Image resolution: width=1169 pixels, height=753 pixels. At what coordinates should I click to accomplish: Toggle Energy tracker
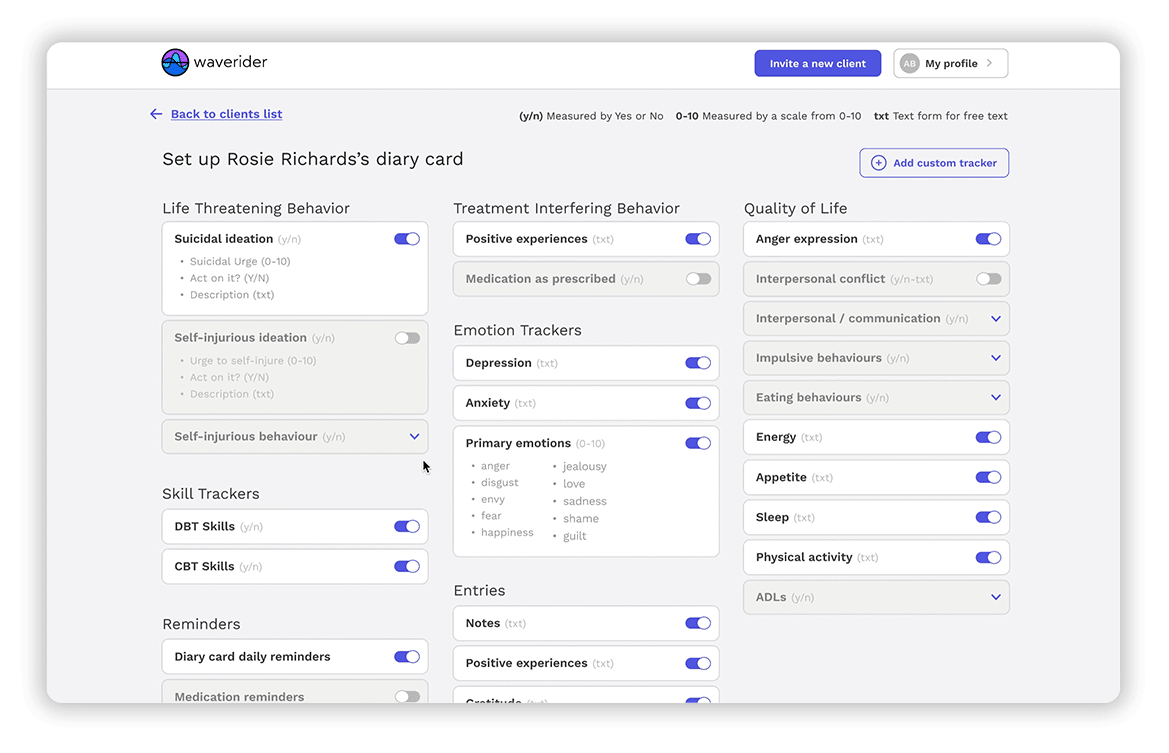click(988, 438)
